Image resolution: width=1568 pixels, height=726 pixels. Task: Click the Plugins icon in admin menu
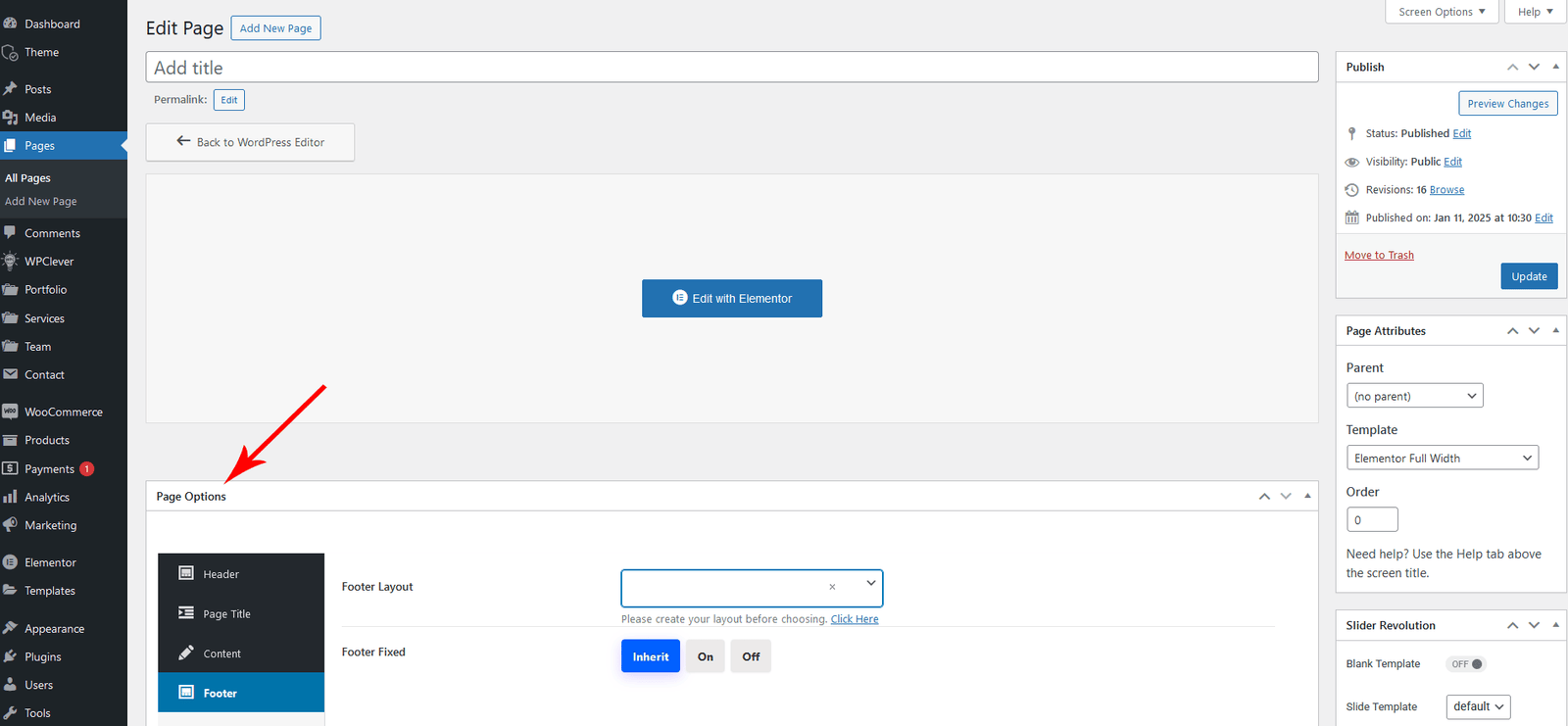pos(10,656)
